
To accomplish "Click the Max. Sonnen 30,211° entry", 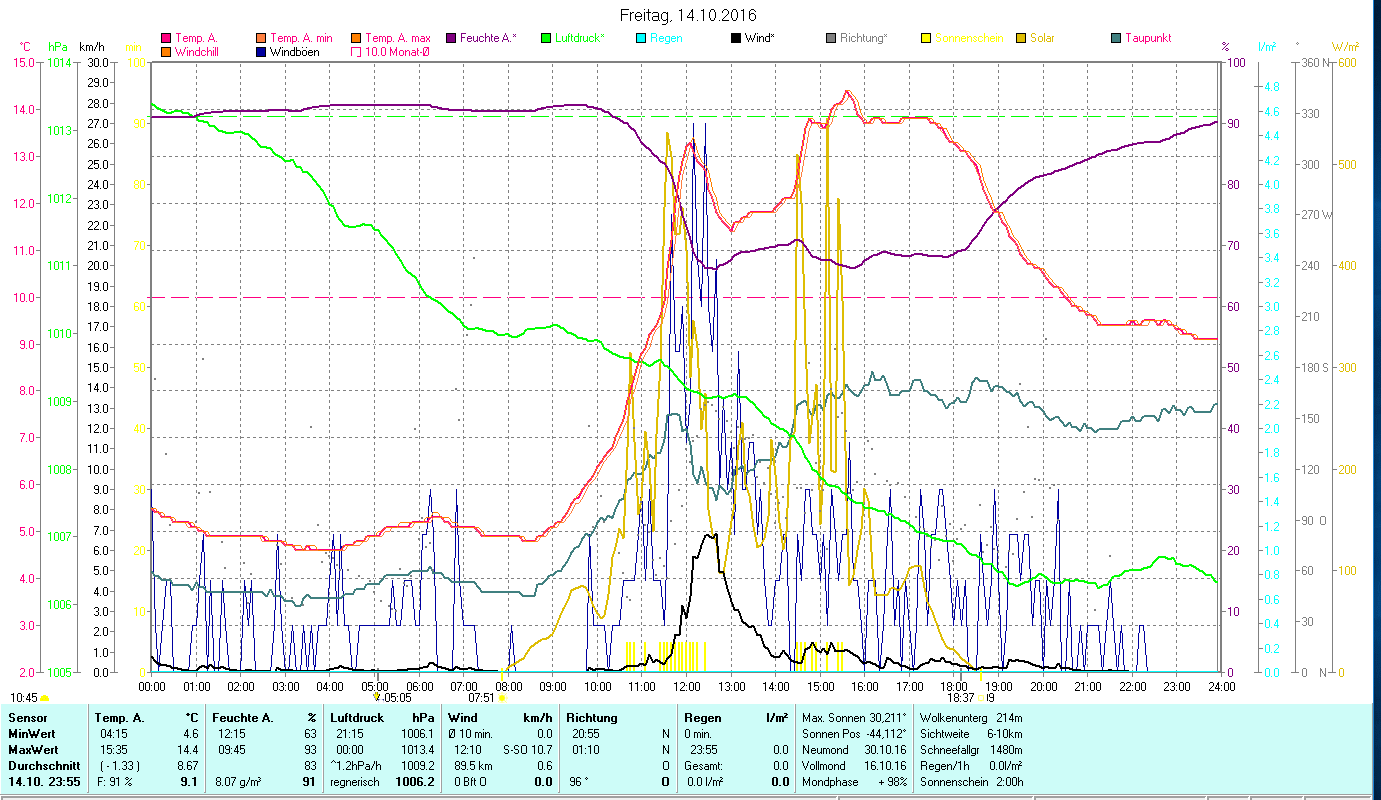I will tap(854, 717).
